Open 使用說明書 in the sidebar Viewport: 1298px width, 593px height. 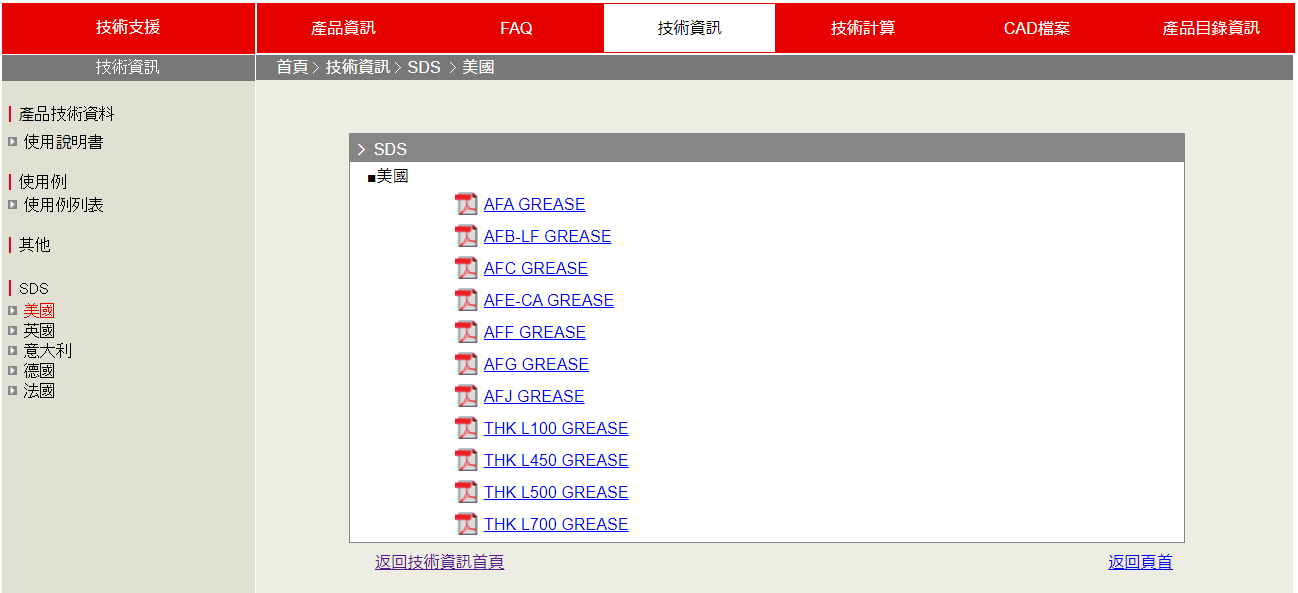(63, 142)
